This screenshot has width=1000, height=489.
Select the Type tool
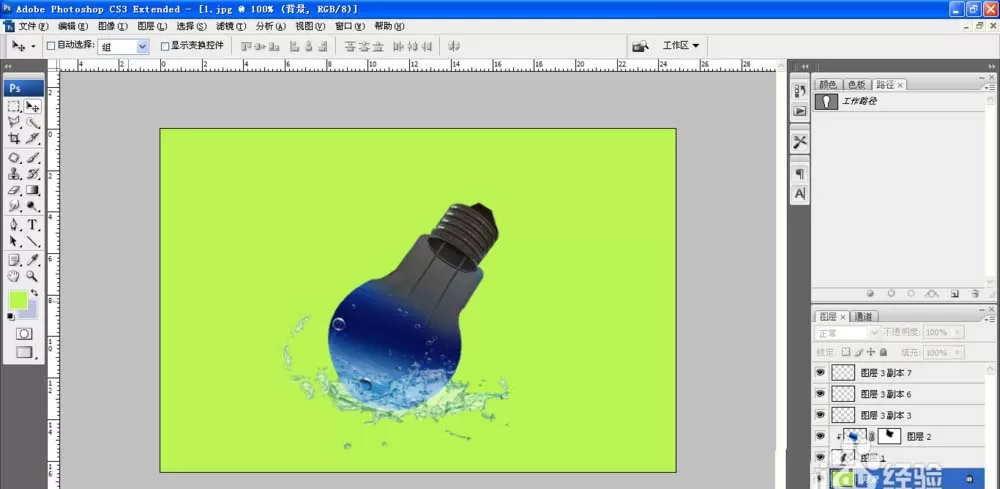point(33,225)
